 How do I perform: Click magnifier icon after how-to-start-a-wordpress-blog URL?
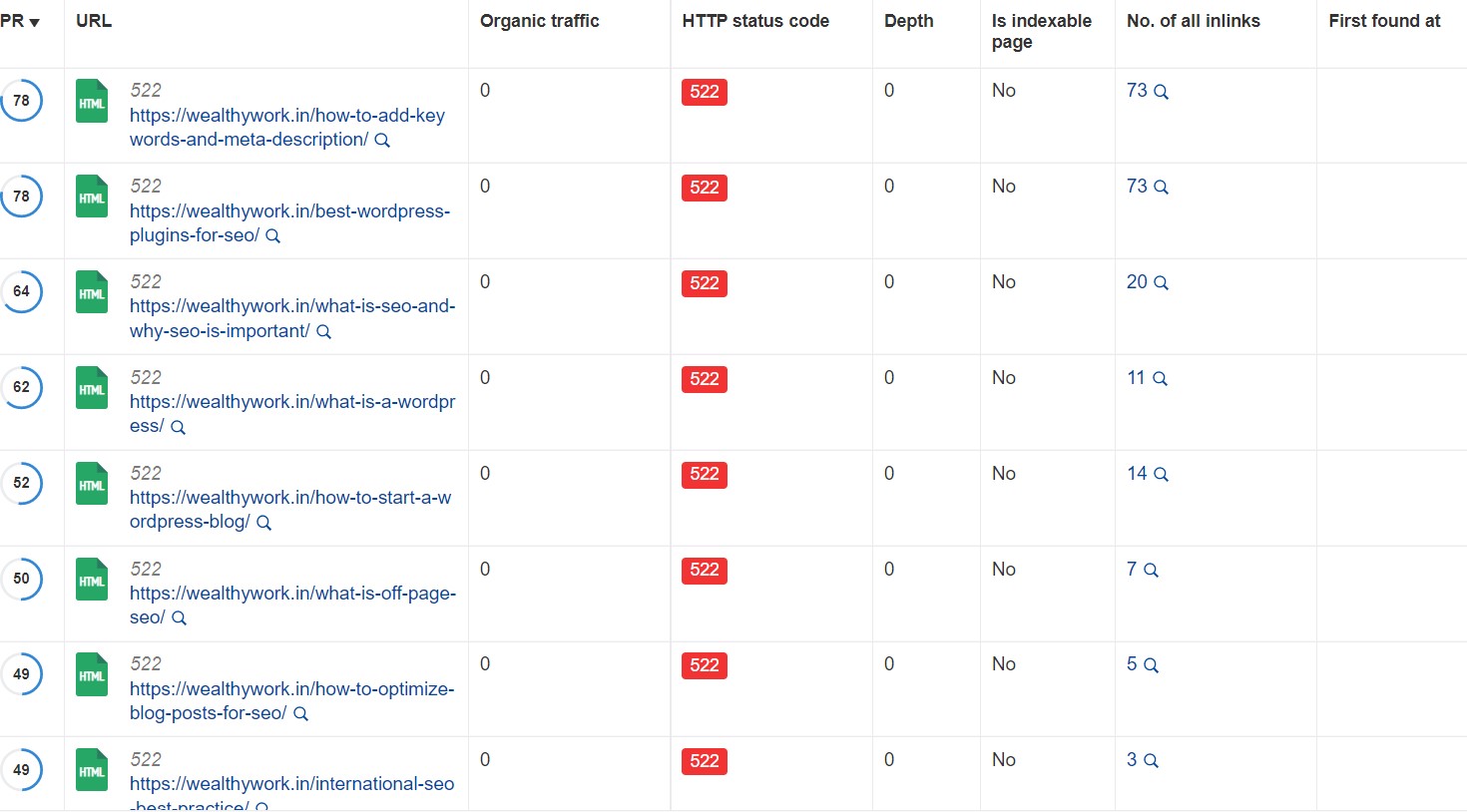coord(263,523)
